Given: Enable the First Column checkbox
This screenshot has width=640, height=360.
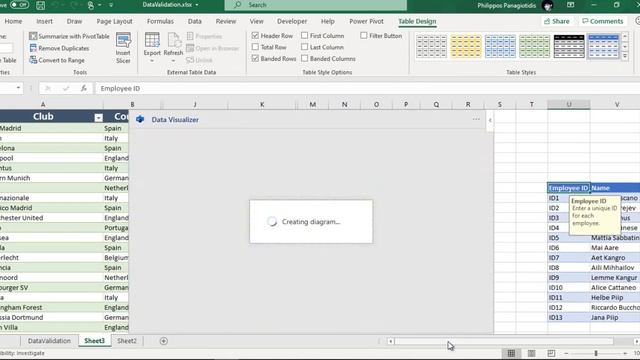Looking at the screenshot, I should point(304,36).
